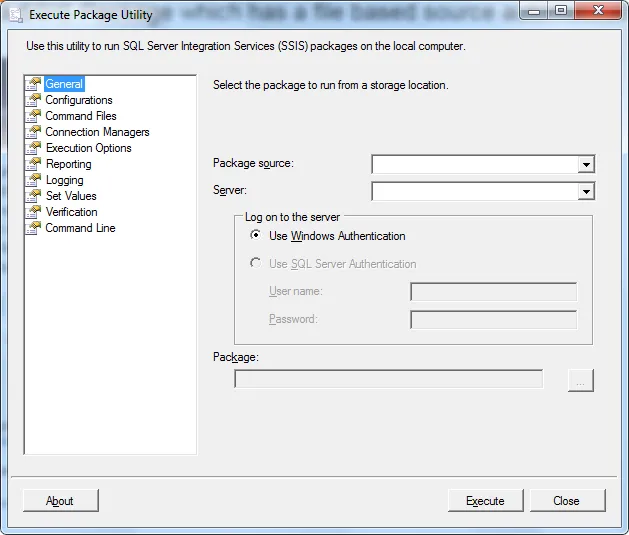View the Command Line page
Screen dimensions: 629x535
(x=80, y=228)
